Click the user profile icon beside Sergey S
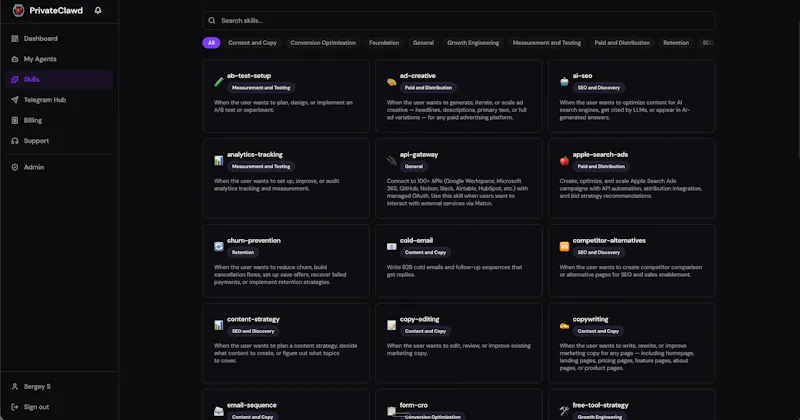 15,386
